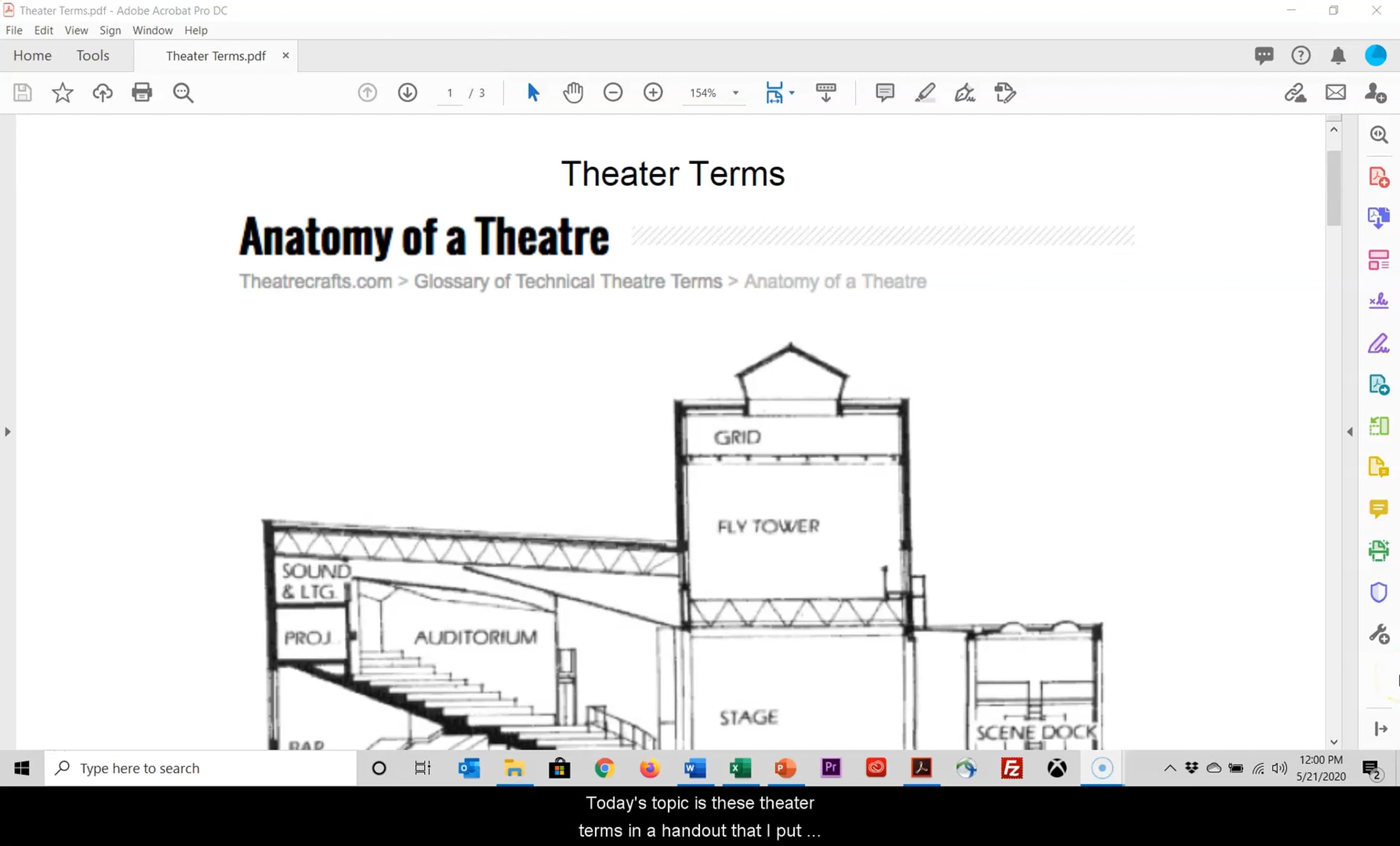Add a sticky note comment
The width and height of the screenshot is (1400, 846).
[x=884, y=93]
